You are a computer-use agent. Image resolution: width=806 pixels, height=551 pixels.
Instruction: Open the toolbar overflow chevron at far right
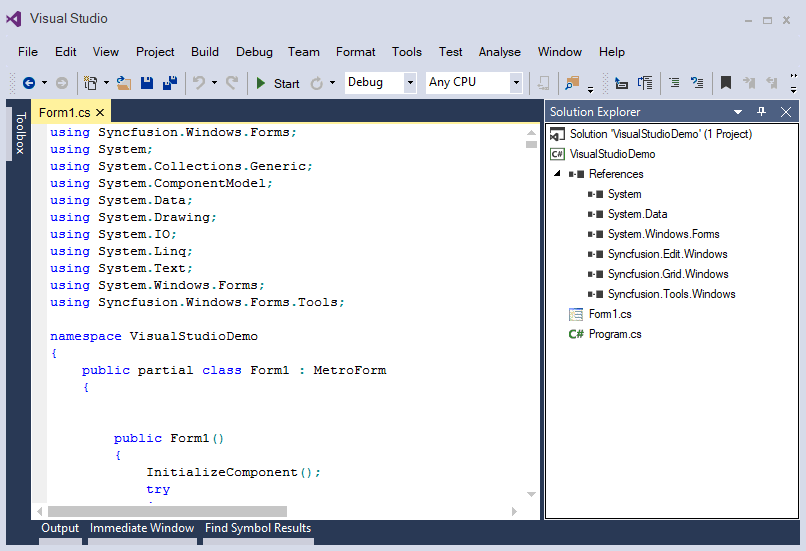tap(794, 83)
